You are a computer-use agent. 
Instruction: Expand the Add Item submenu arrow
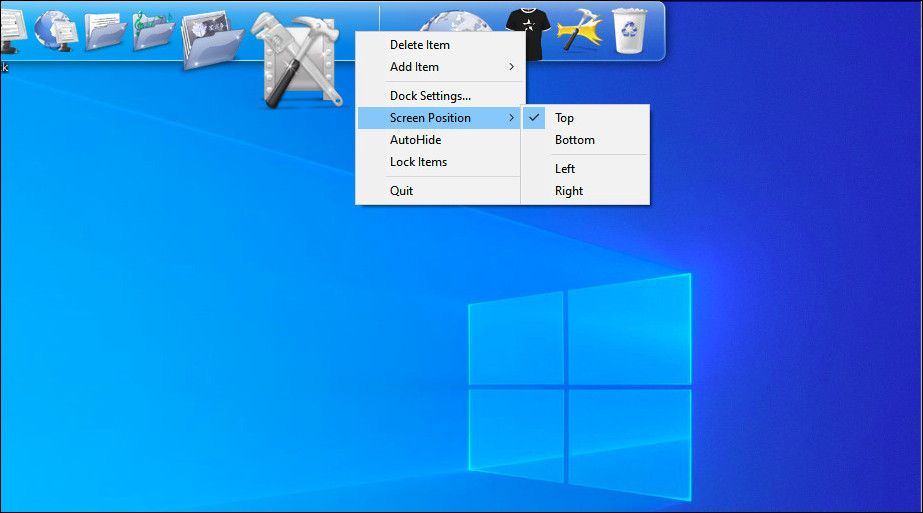(512, 67)
